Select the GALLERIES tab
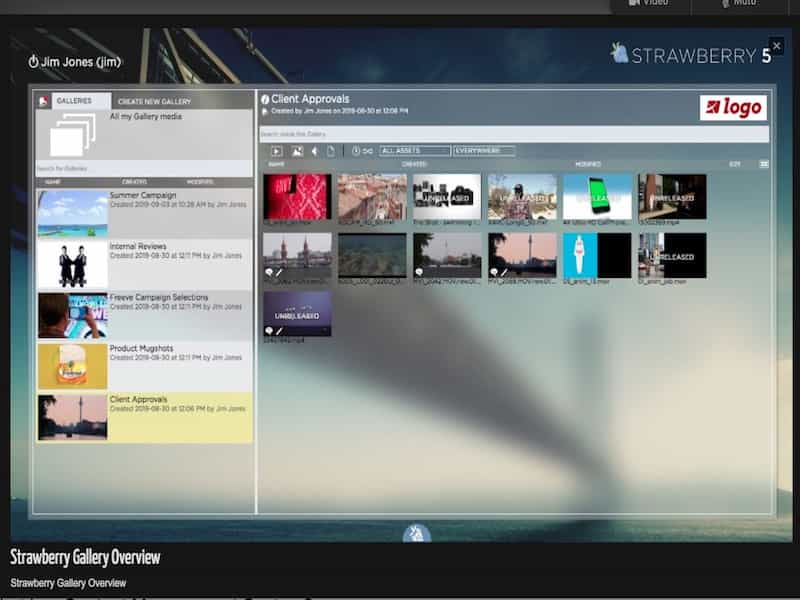 click(74, 101)
